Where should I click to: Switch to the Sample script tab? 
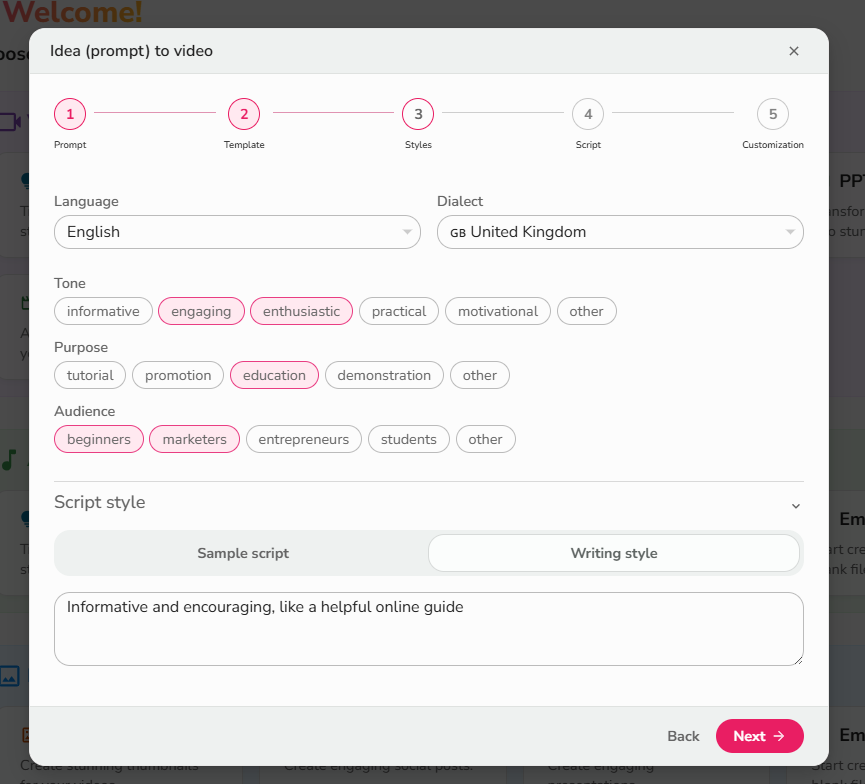(x=243, y=553)
